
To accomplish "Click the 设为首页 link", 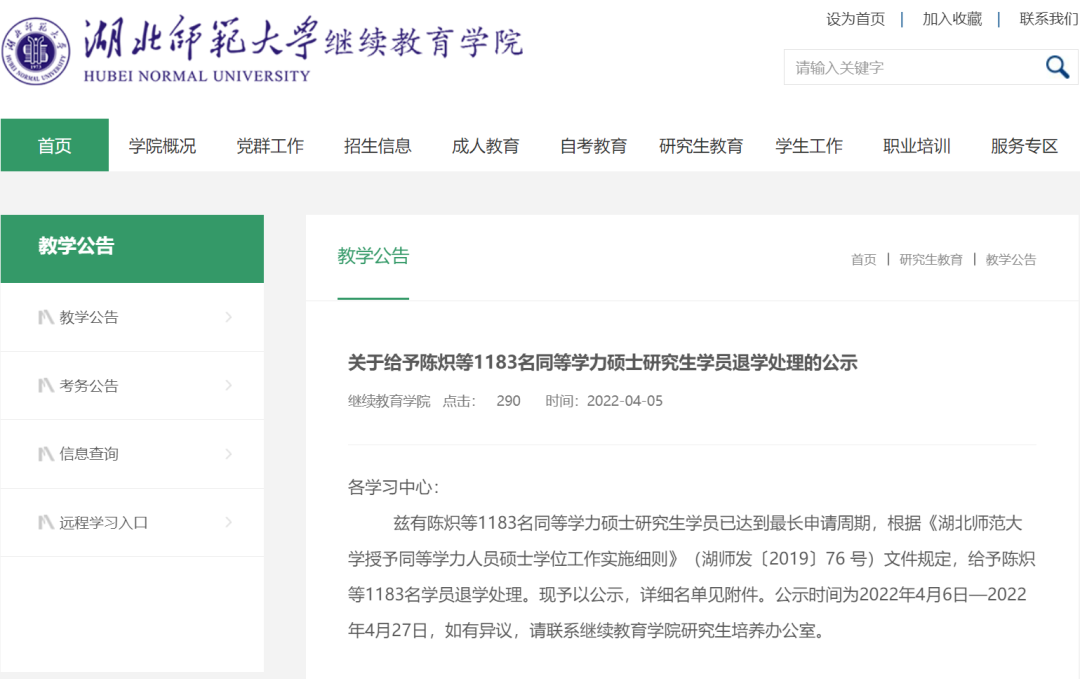I will point(855,19).
